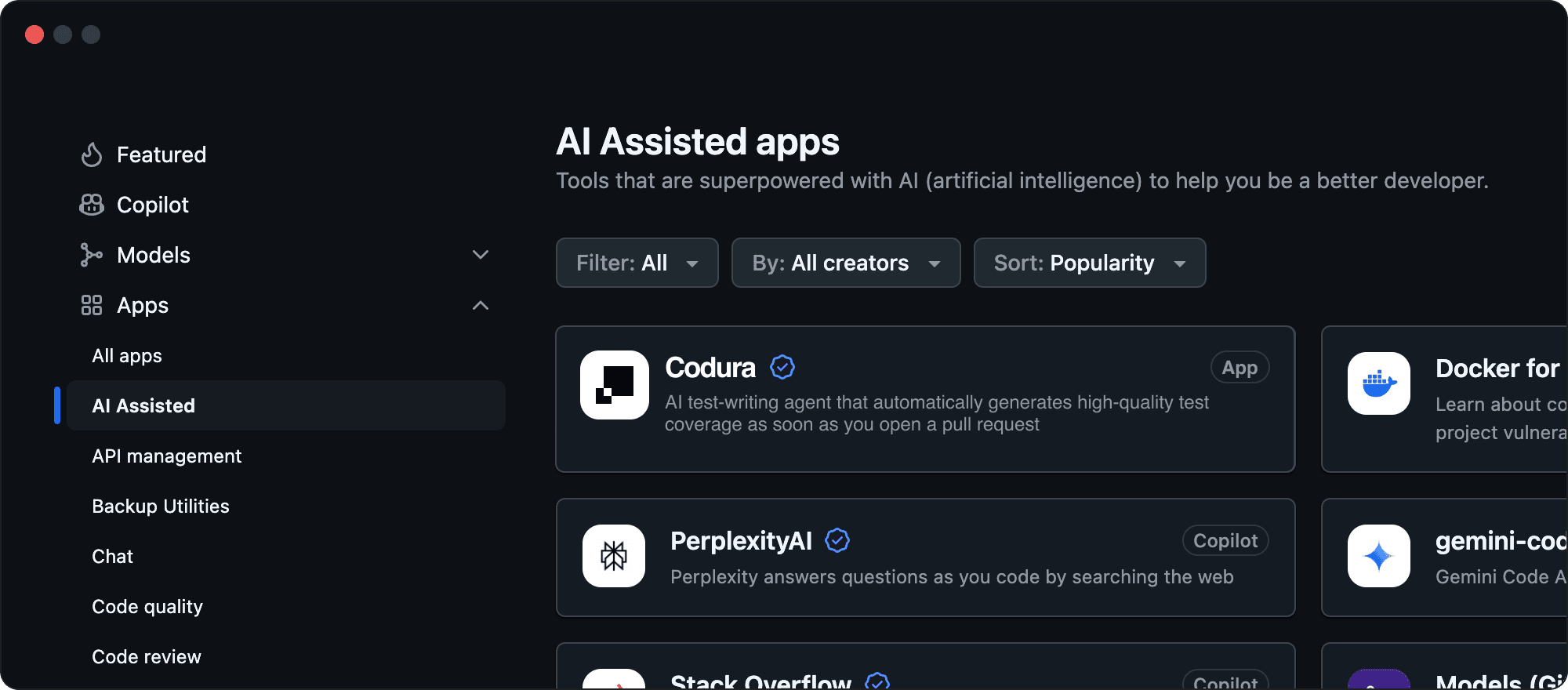Open the Docker for title link
This screenshot has height=690, width=1568.
pyautogui.click(x=1498, y=368)
